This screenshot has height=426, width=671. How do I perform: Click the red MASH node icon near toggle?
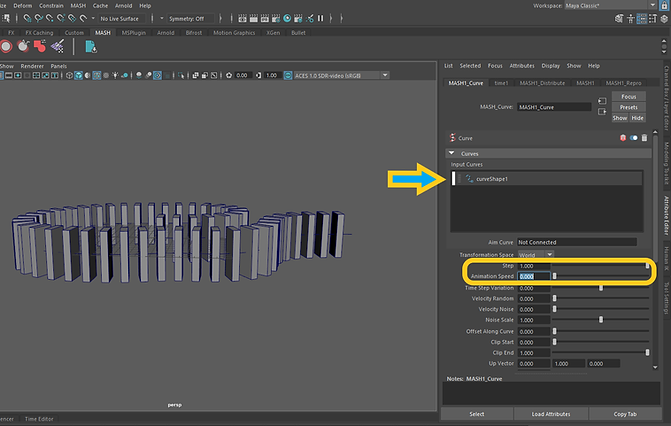tap(623, 138)
